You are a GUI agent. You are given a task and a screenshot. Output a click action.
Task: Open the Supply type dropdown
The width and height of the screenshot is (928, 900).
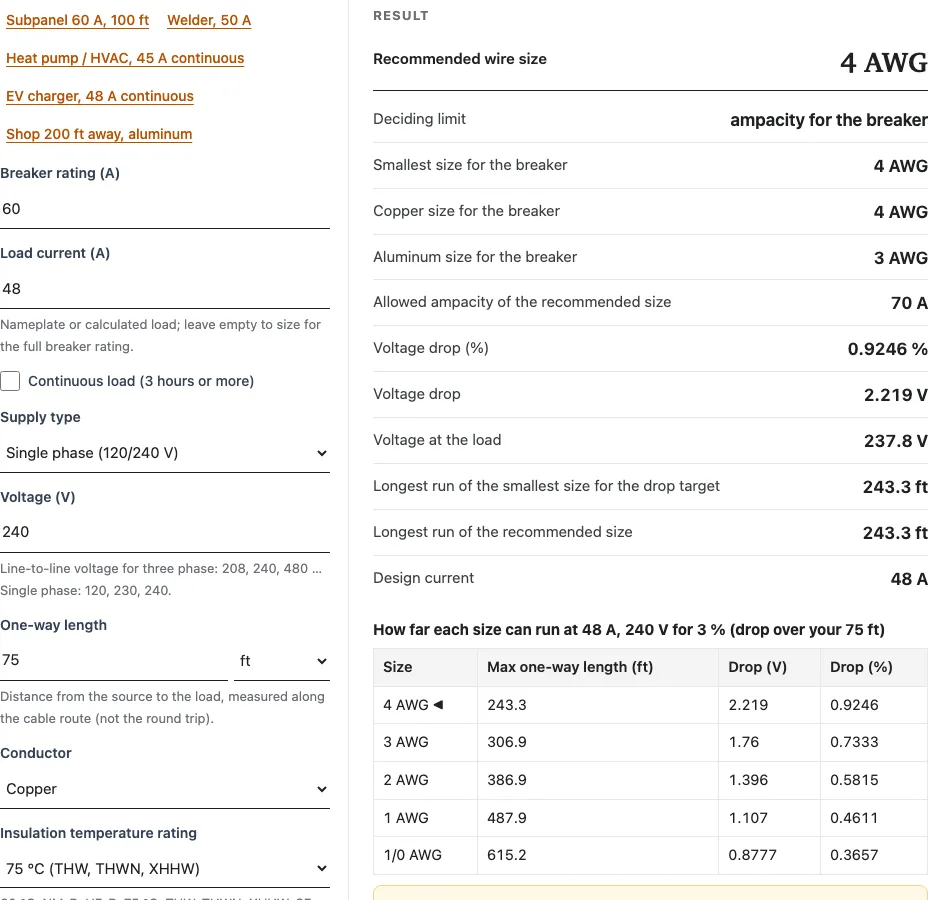[165, 453]
